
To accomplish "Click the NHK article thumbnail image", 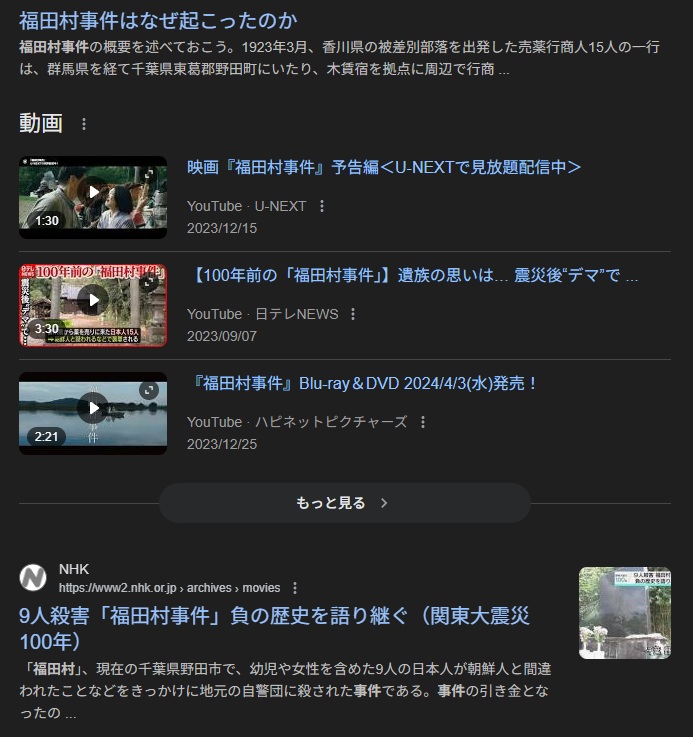I will (x=624, y=613).
